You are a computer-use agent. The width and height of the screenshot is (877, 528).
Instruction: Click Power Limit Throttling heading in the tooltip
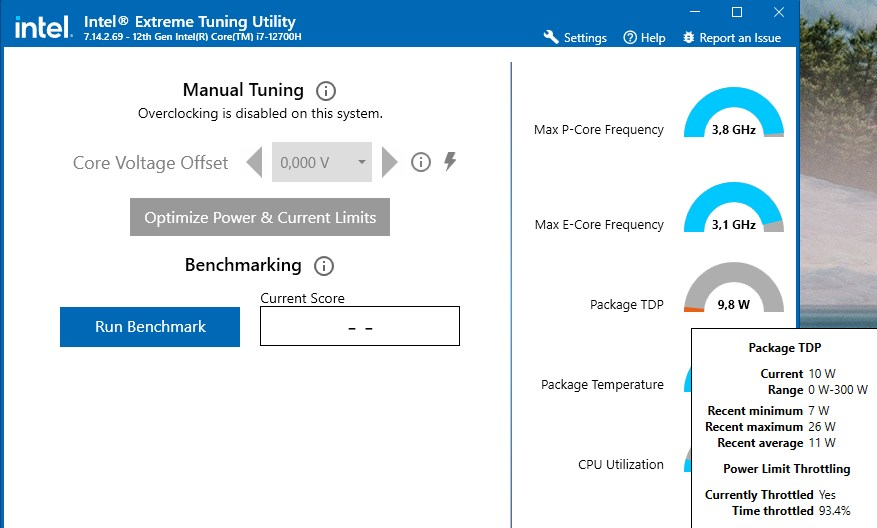(786, 469)
